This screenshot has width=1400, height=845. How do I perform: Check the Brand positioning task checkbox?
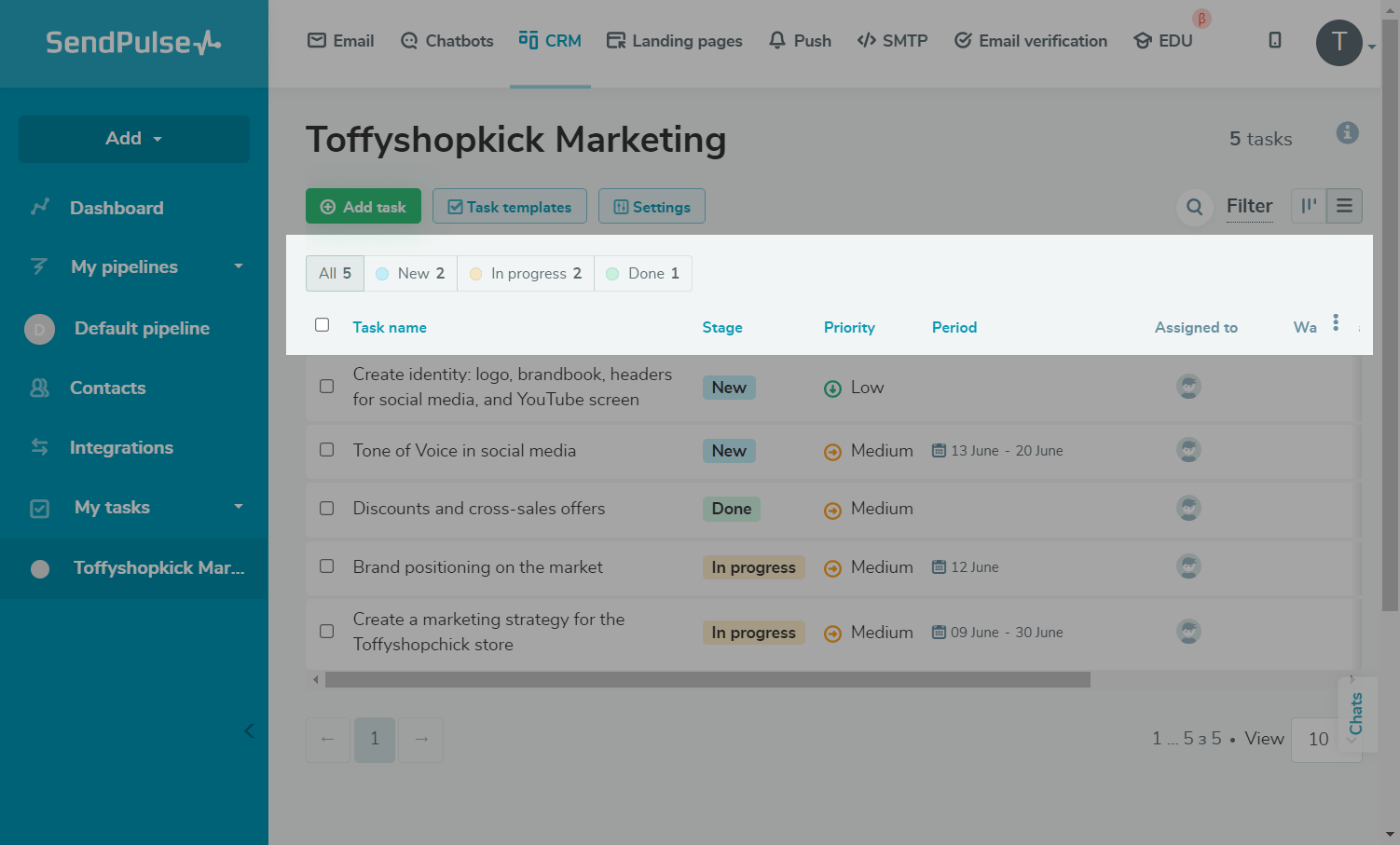point(326,566)
